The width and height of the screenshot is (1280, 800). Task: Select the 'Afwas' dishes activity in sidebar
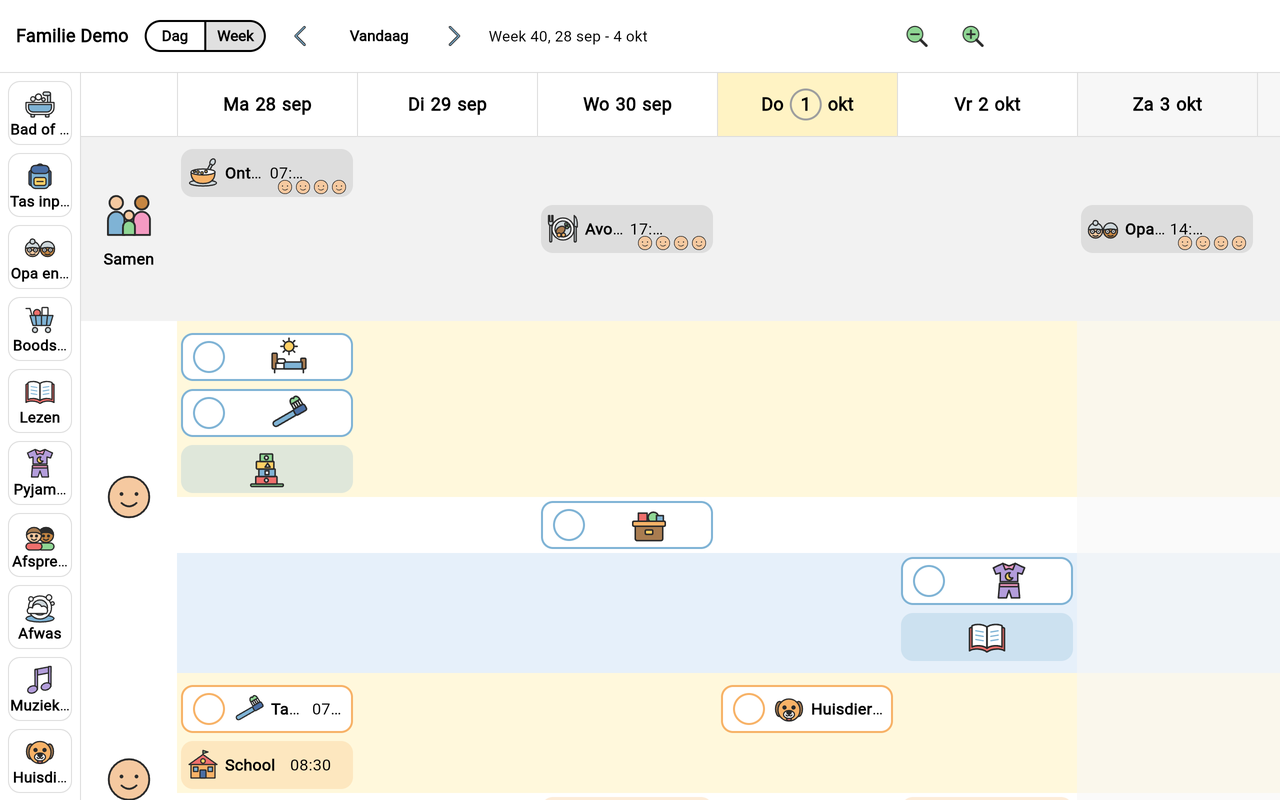[x=40, y=617]
